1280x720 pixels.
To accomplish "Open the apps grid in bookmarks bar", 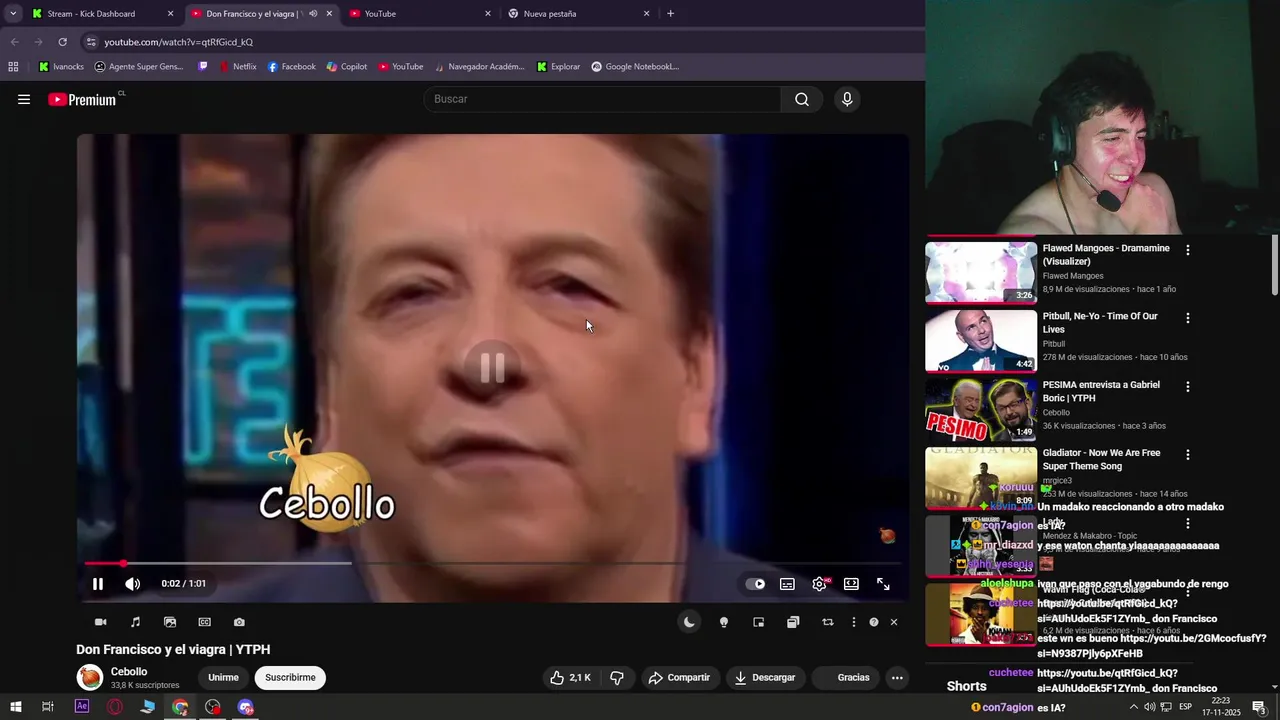I will coord(13,67).
